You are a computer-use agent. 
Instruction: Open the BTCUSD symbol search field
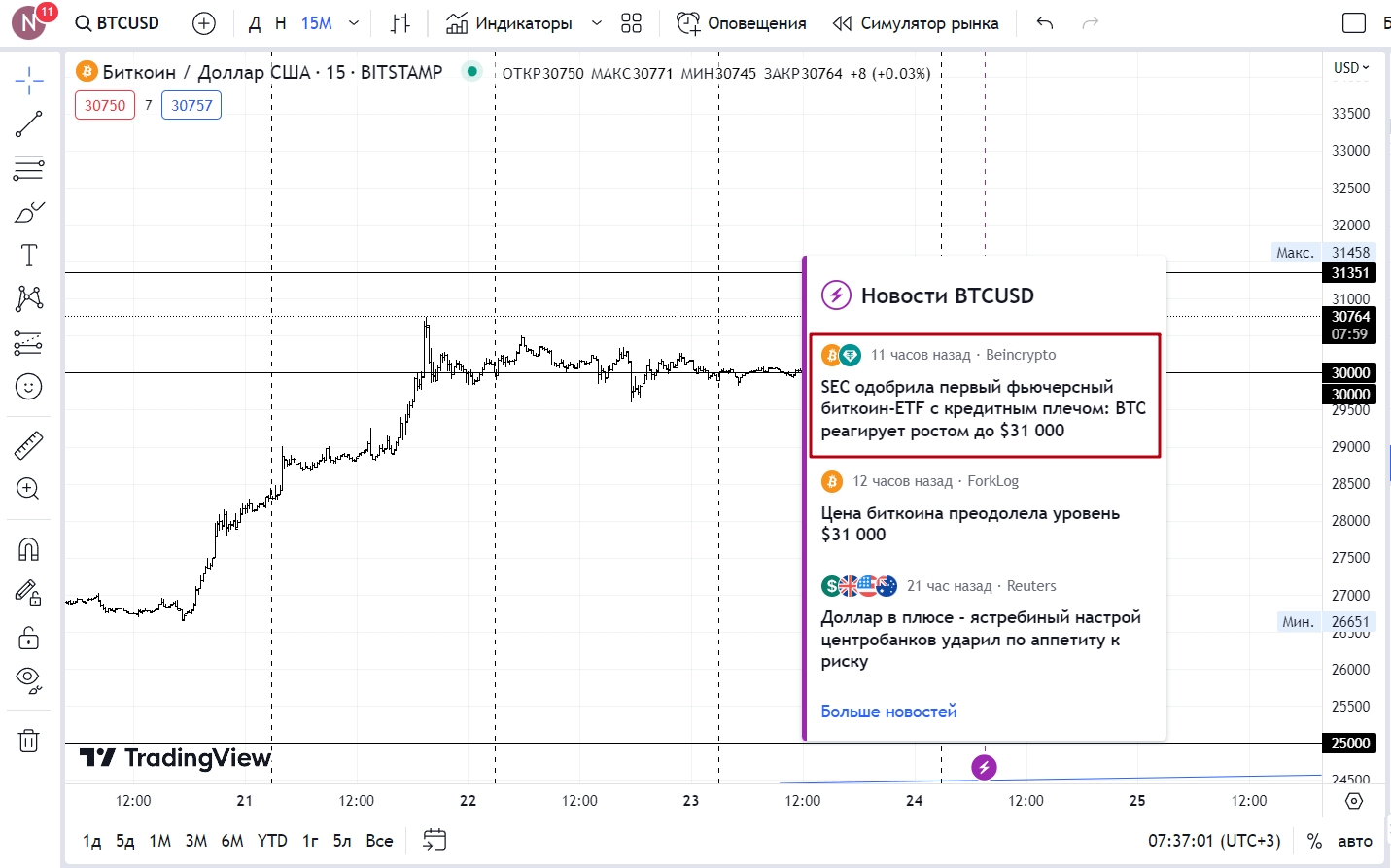[x=118, y=23]
